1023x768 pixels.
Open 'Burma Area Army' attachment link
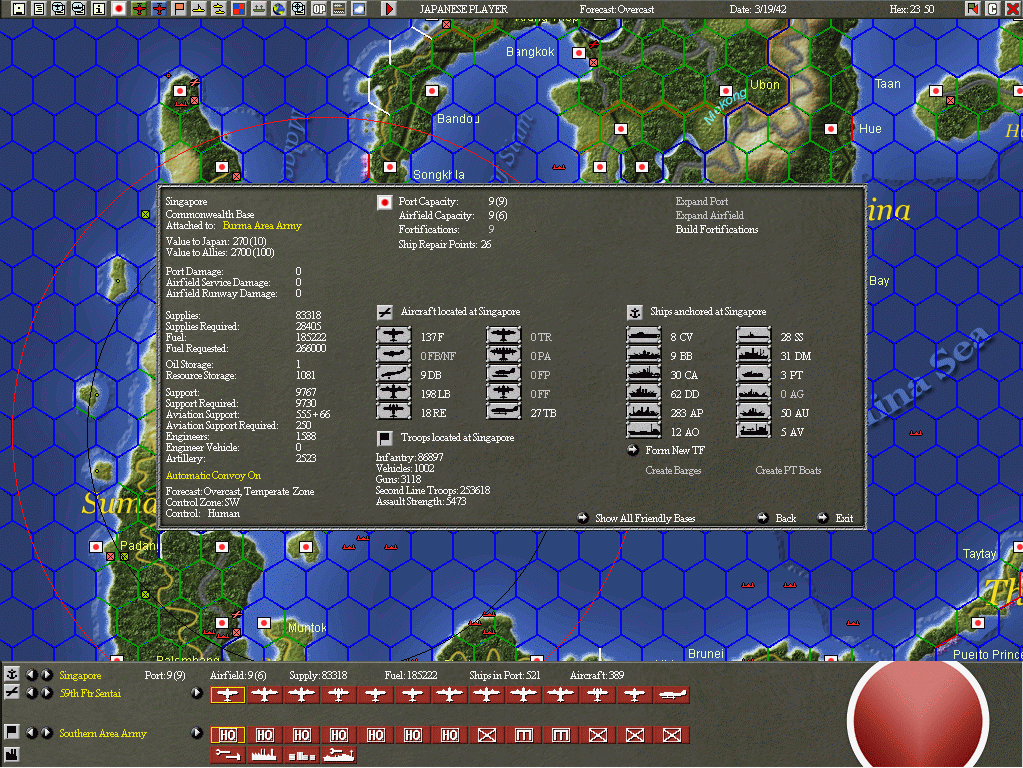click(x=262, y=226)
